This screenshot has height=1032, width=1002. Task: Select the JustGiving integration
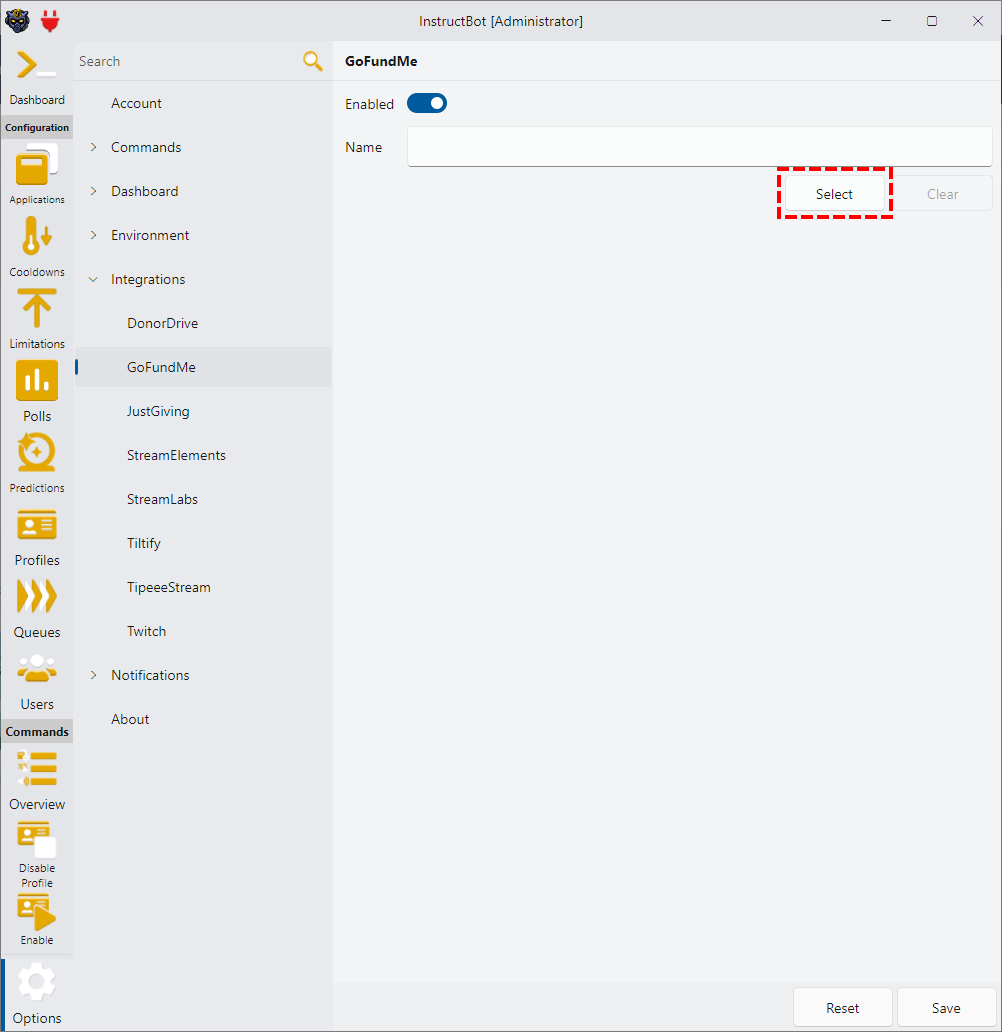tap(203, 411)
